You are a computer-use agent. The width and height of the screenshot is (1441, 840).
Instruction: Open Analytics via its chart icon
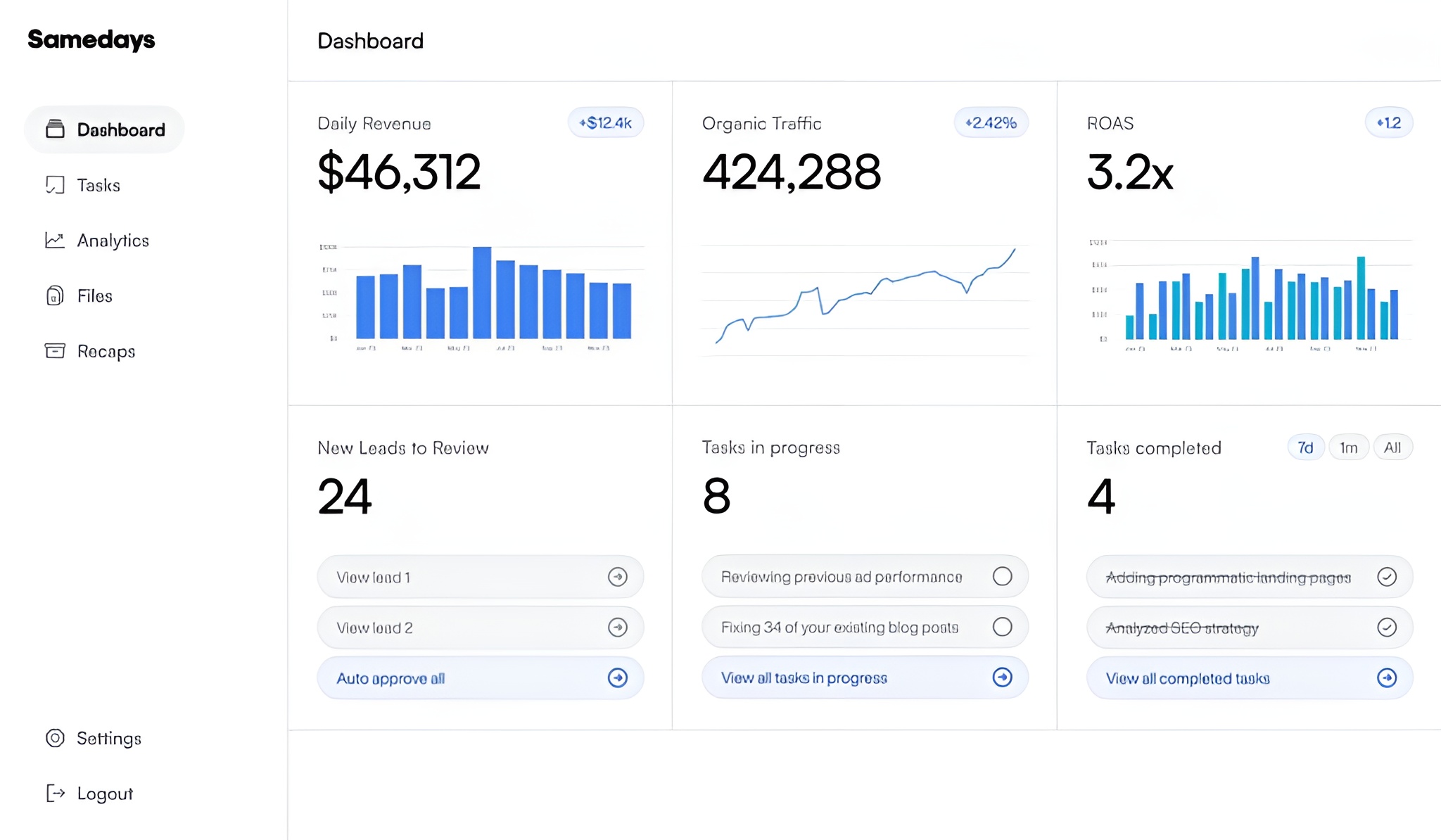click(55, 241)
